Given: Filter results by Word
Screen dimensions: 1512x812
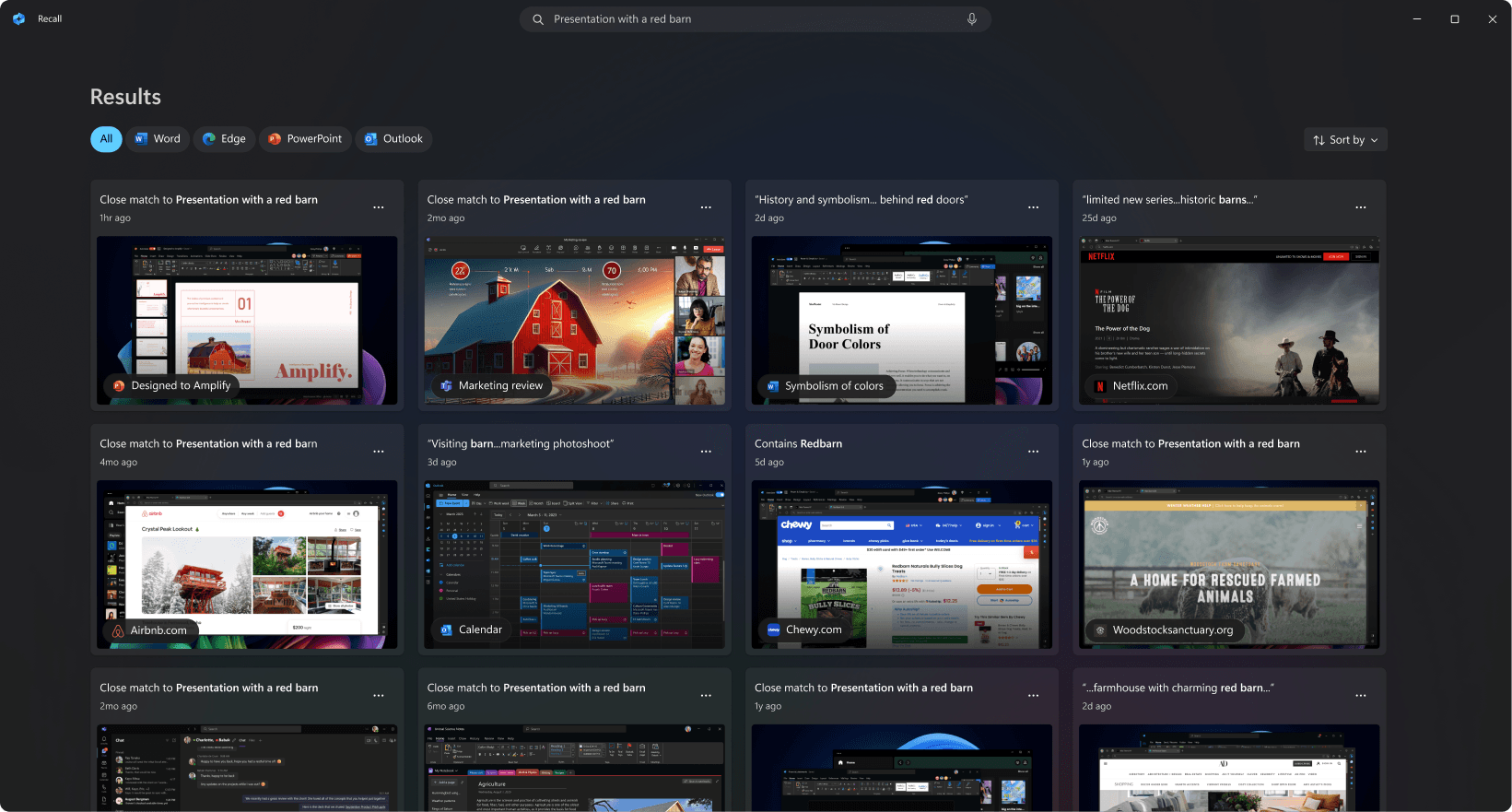Looking at the screenshot, I should click(158, 139).
